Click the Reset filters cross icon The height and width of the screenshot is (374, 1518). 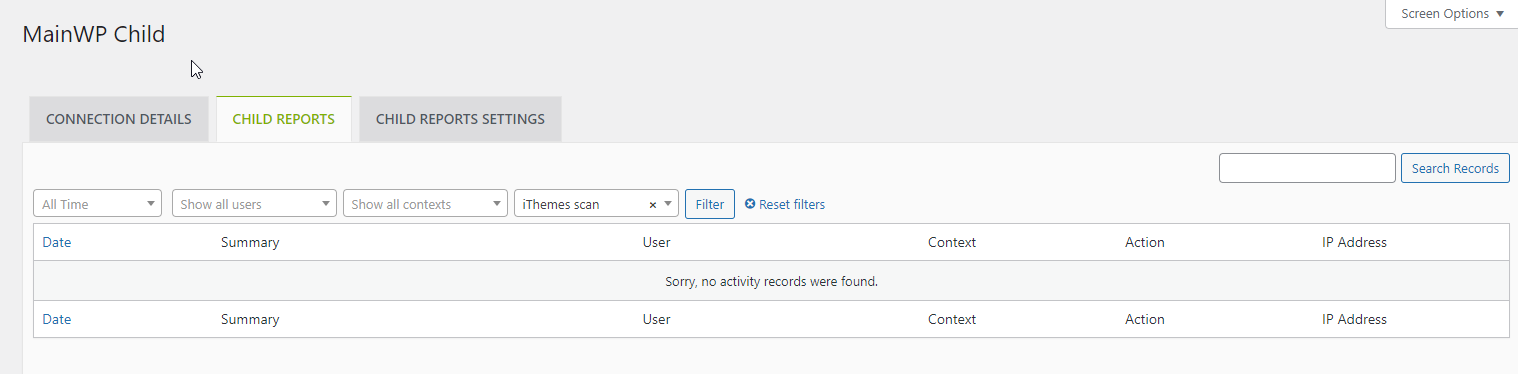point(750,204)
